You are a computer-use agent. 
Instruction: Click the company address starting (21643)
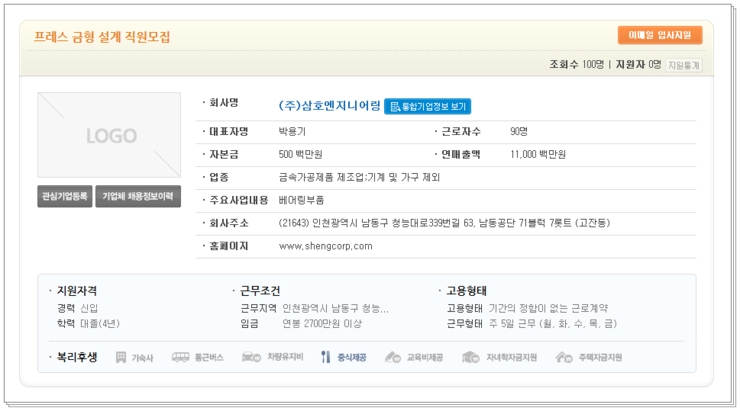(x=444, y=223)
